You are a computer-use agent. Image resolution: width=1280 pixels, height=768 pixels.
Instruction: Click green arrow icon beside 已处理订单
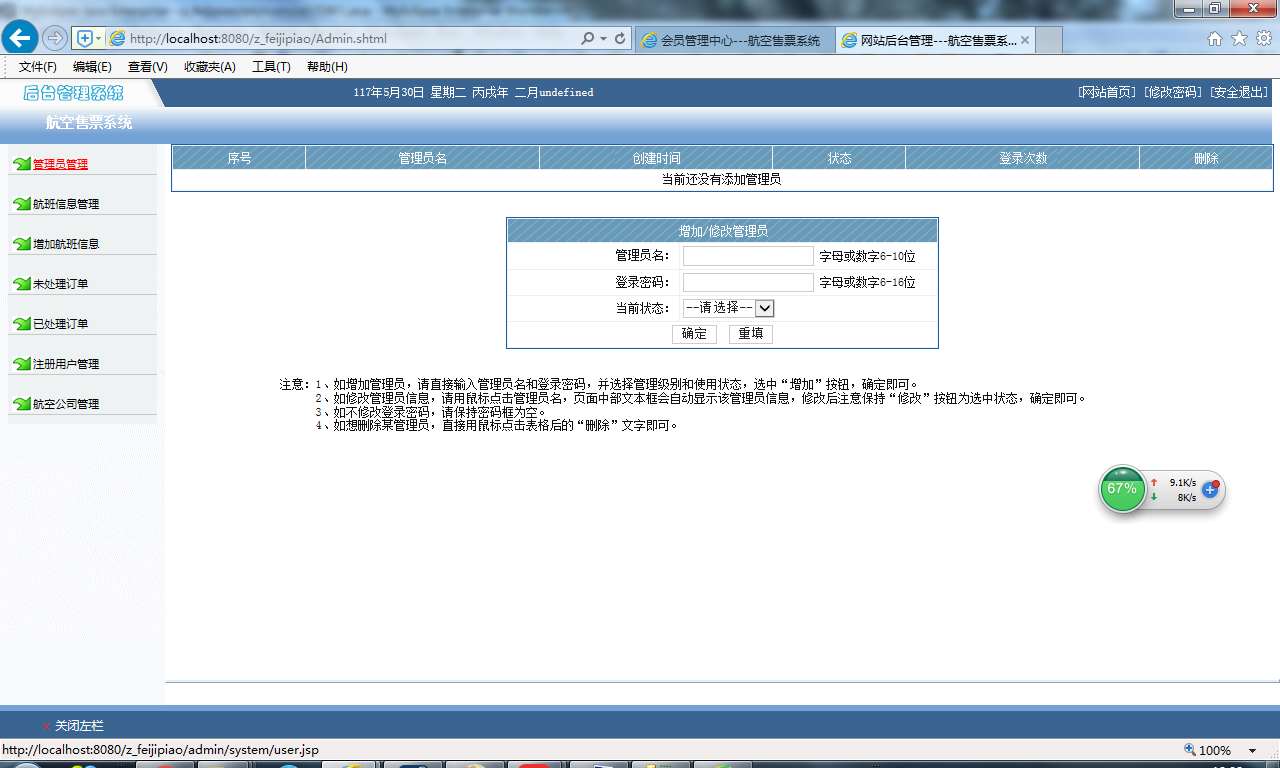21,323
